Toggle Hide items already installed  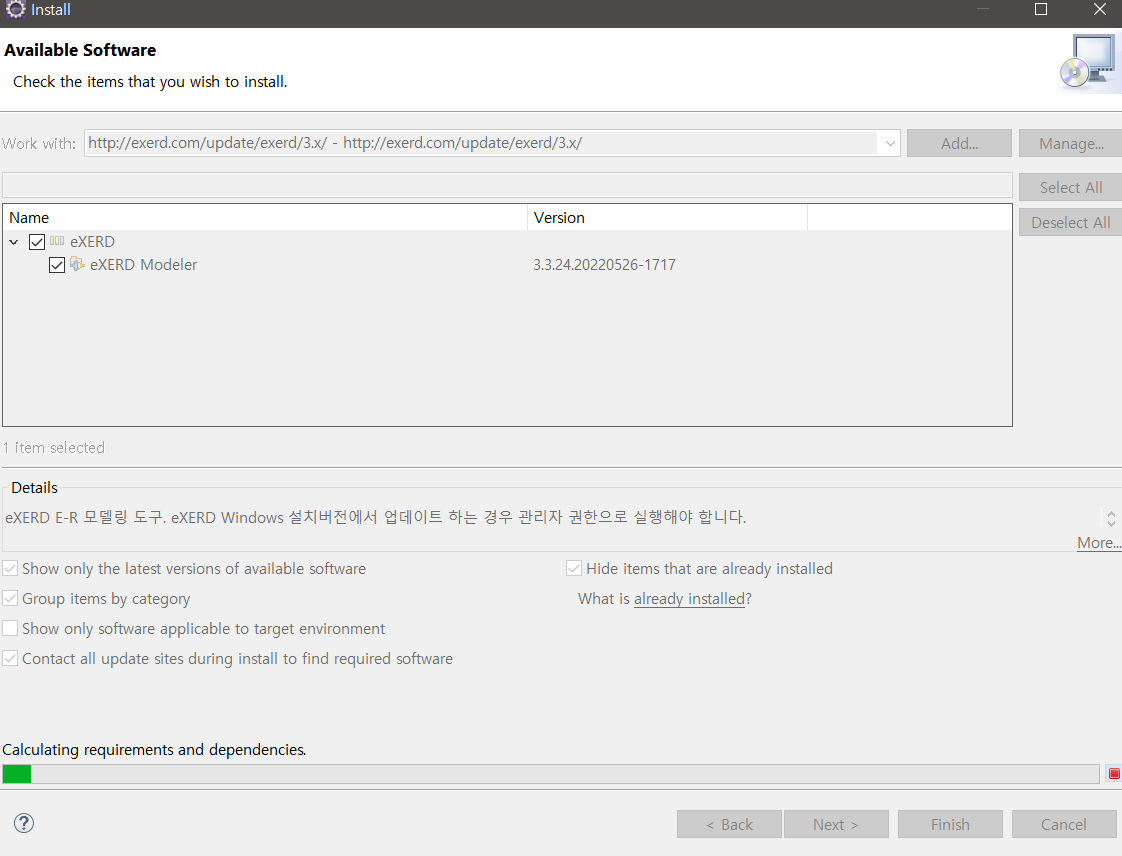[574, 568]
